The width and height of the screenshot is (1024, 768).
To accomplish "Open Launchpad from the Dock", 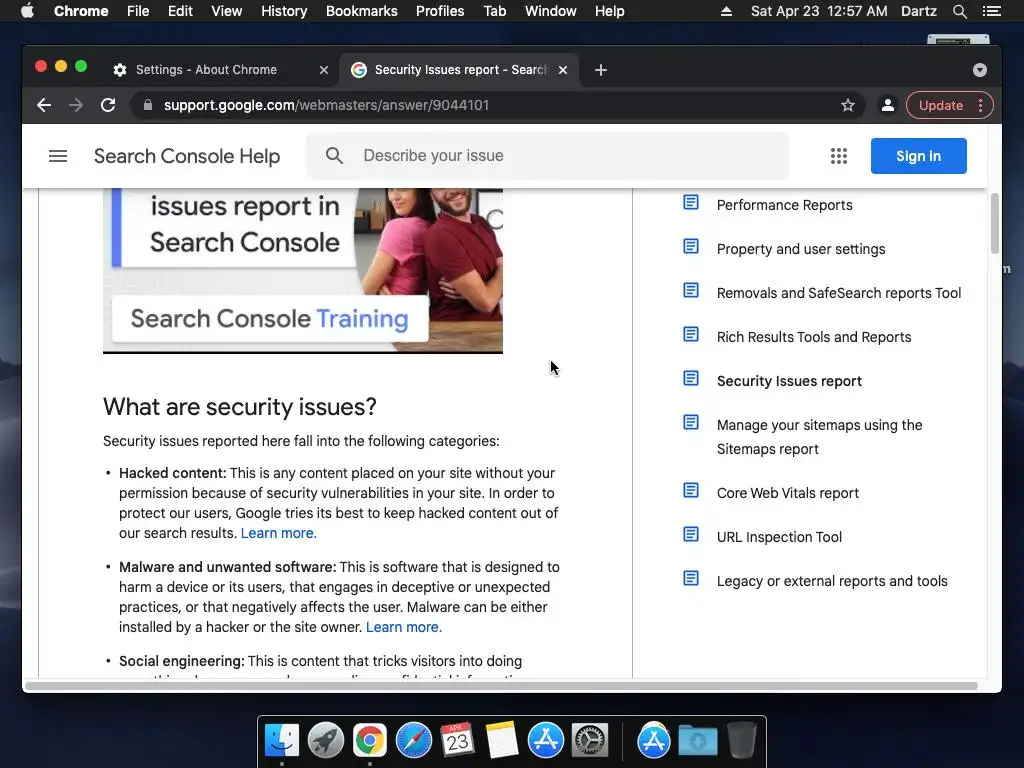I will pyautogui.click(x=326, y=741).
